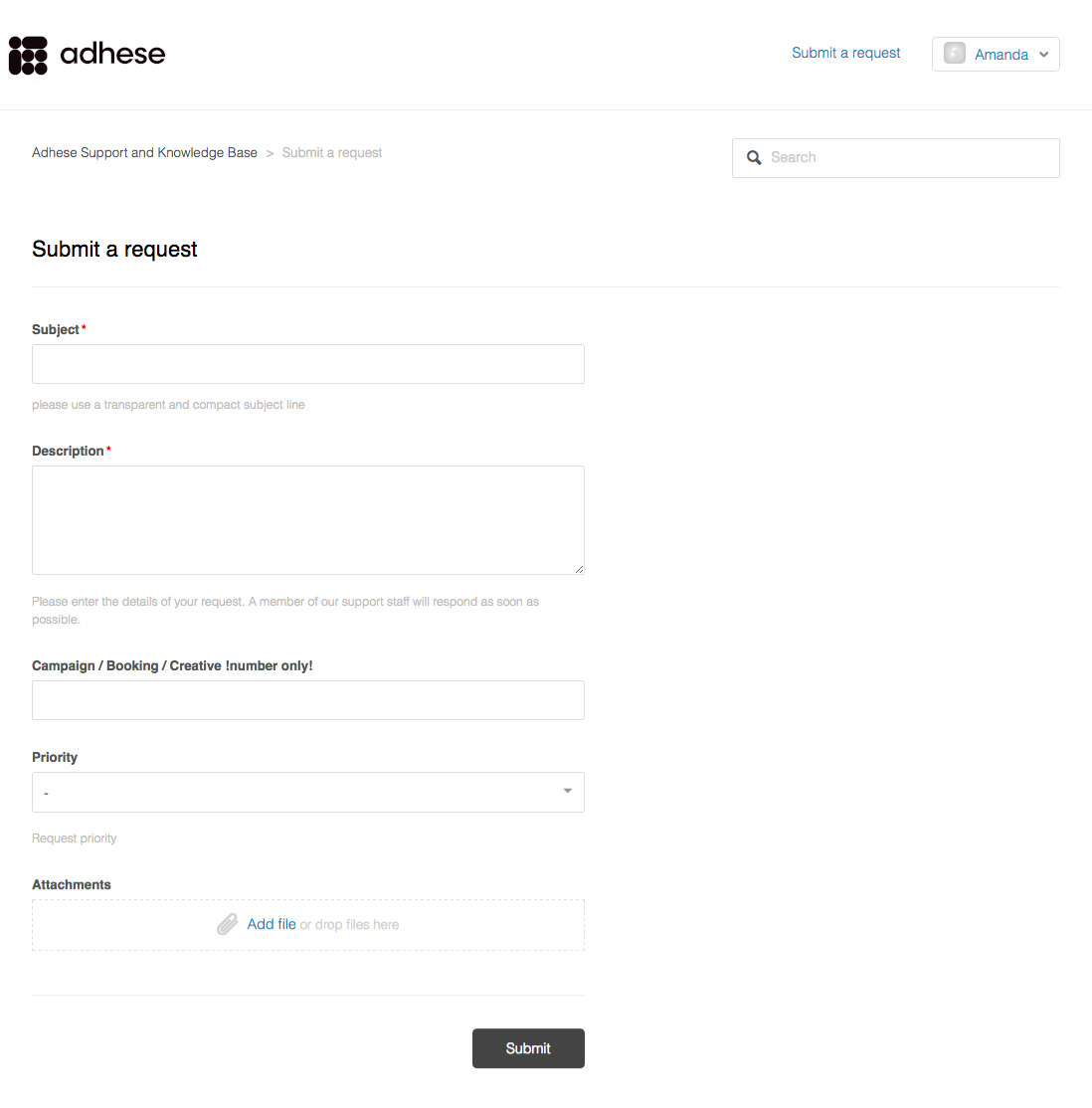This screenshot has width=1092, height=1108.
Task: Focus the Description text area
Action: [x=308, y=520]
